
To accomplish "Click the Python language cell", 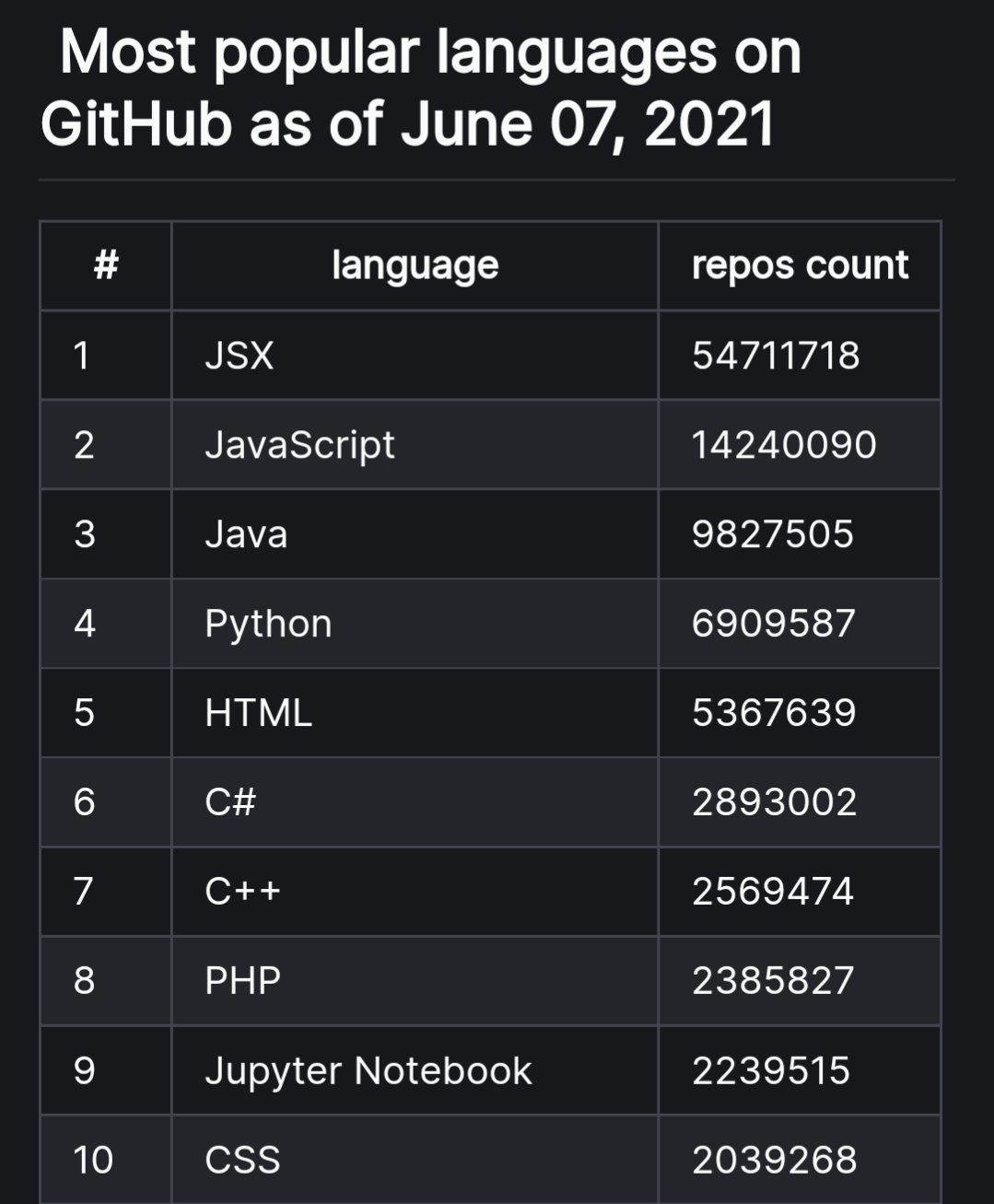I will click(415, 624).
